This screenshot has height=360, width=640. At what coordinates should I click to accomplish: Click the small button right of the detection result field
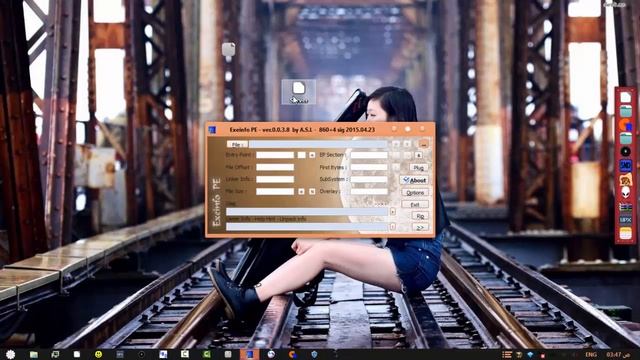click(393, 212)
